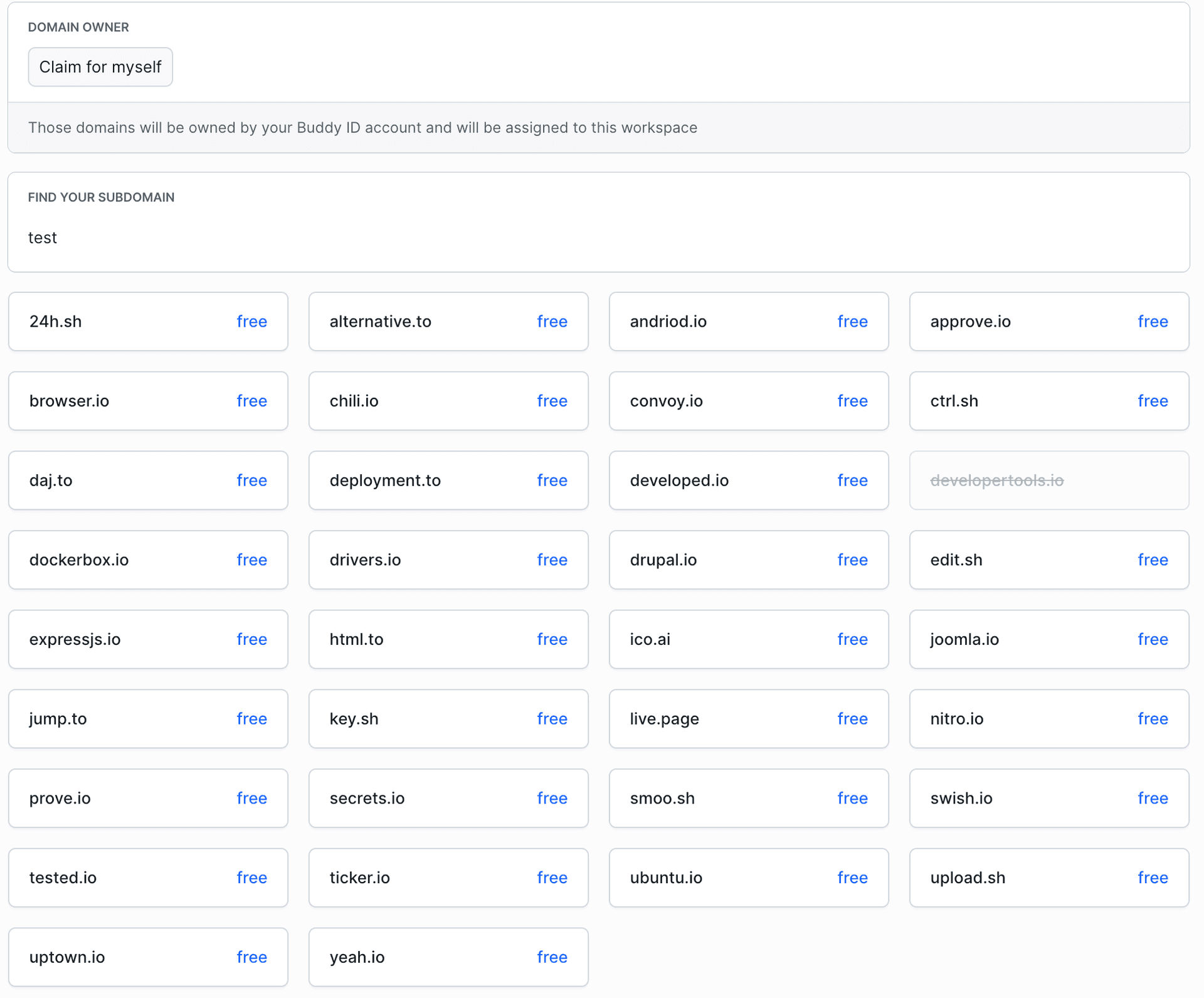The width and height of the screenshot is (1204, 998).
Task: Pick the edit.sh domain card
Action: (x=1049, y=560)
